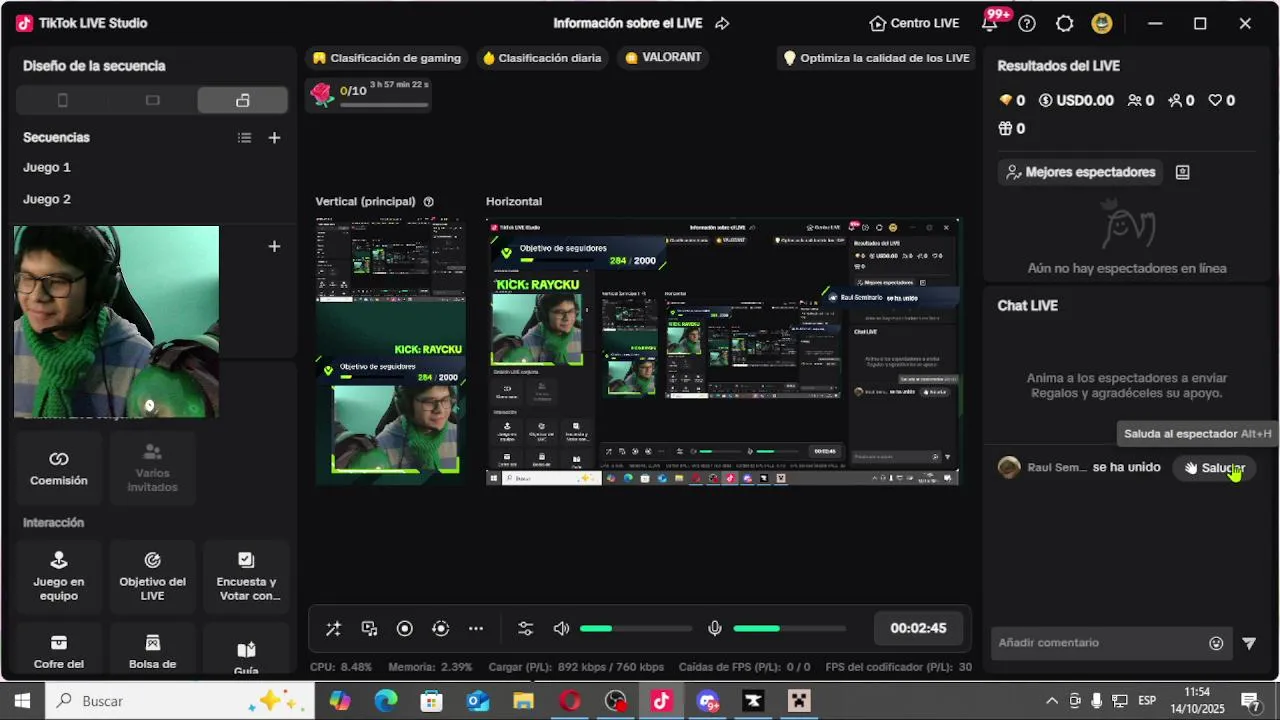Click the CPU: 8.48% status
The image size is (1280, 720).
point(341,667)
